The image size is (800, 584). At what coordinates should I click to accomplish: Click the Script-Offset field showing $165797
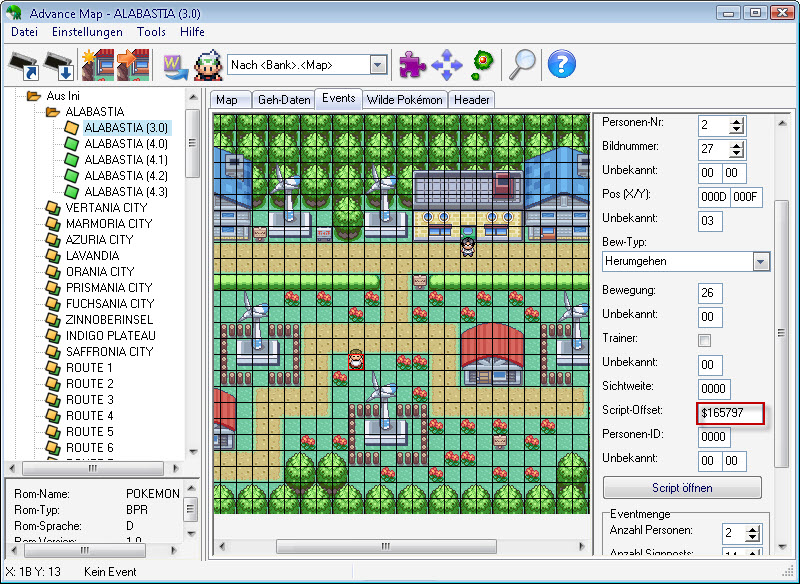[x=731, y=413]
